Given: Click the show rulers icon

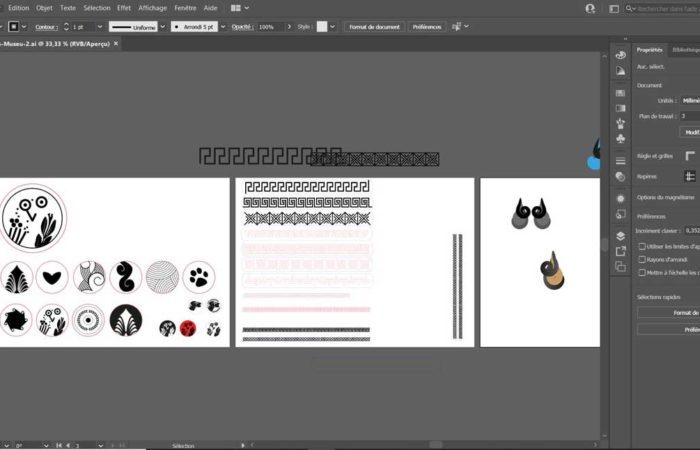Looking at the screenshot, I should [x=690, y=156].
